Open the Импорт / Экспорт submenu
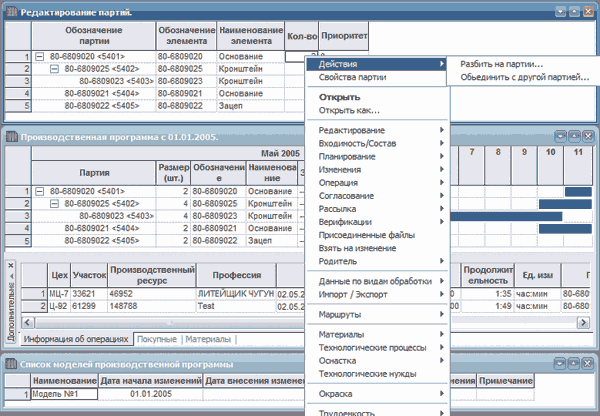600x416 pixels. click(x=377, y=294)
